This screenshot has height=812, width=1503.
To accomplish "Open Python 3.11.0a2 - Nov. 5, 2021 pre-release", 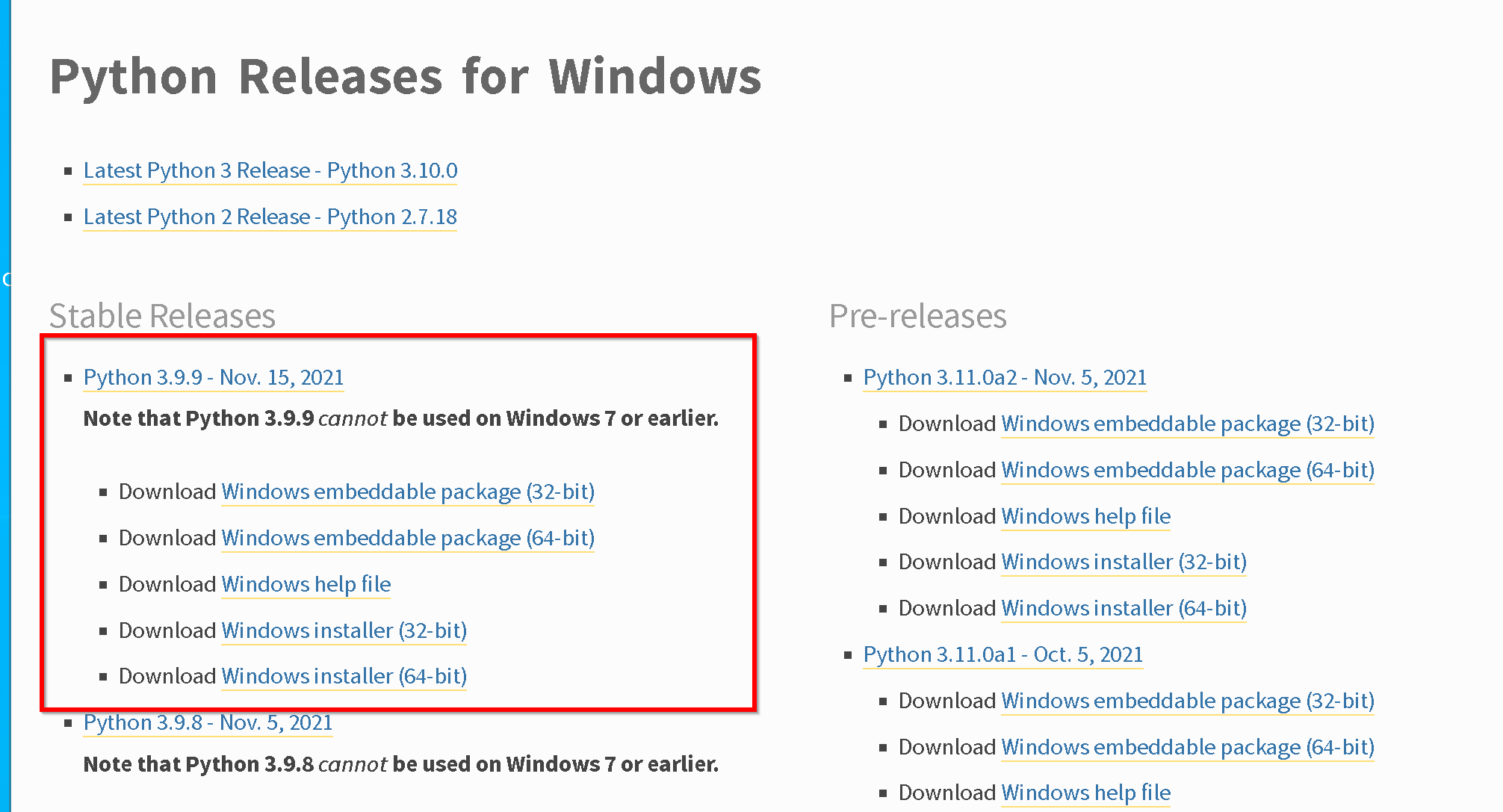I will tap(1005, 377).
